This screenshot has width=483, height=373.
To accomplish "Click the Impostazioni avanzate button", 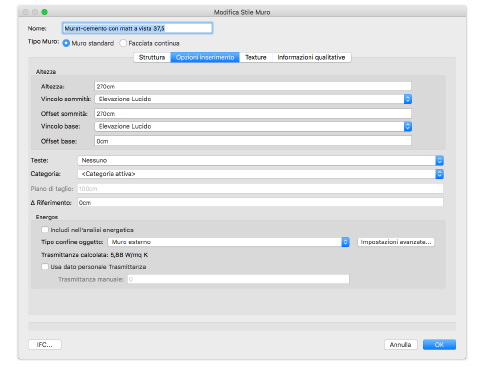I will [x=396, y=242].
